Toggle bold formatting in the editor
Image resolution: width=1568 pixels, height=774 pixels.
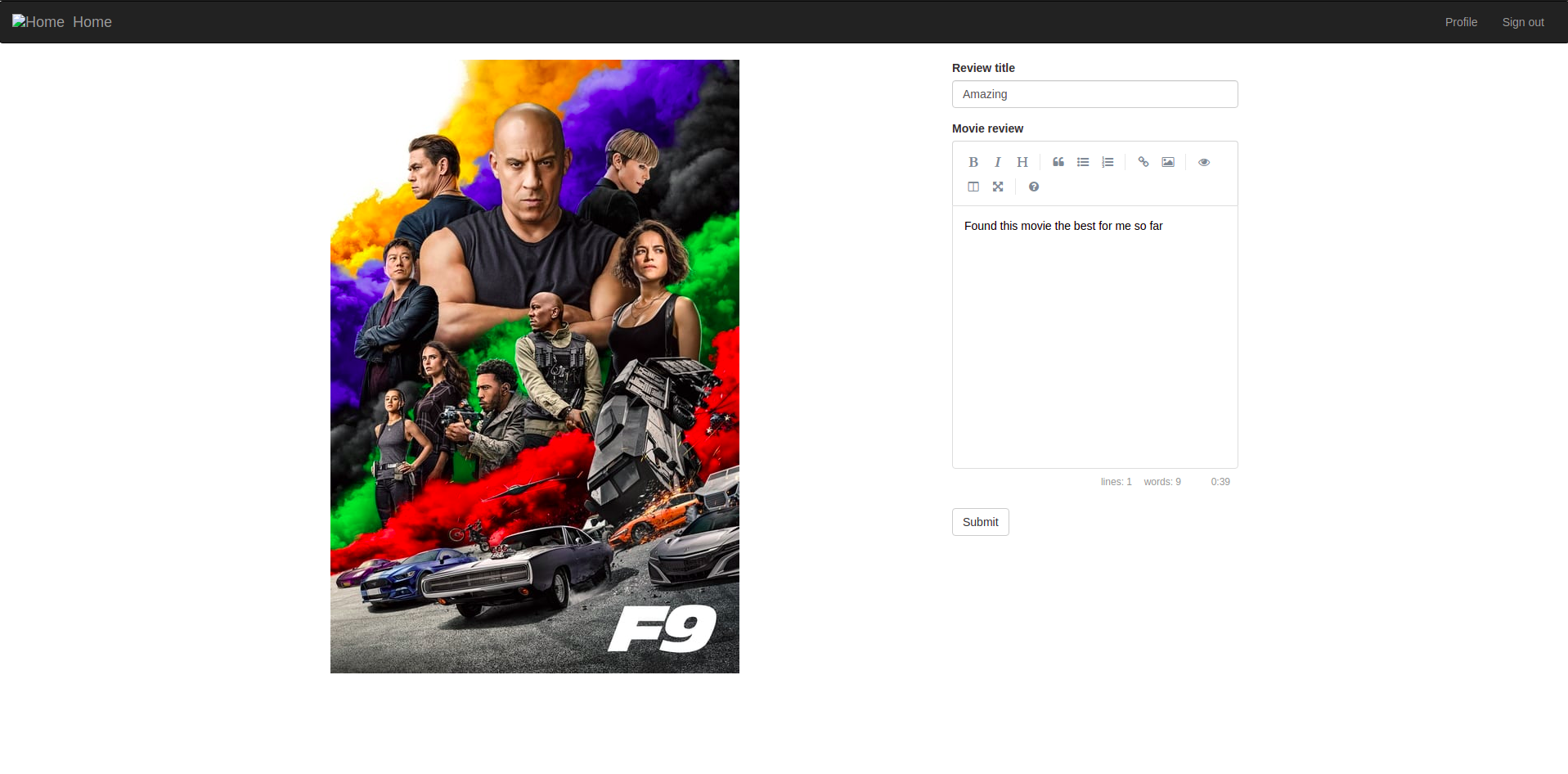973,162
